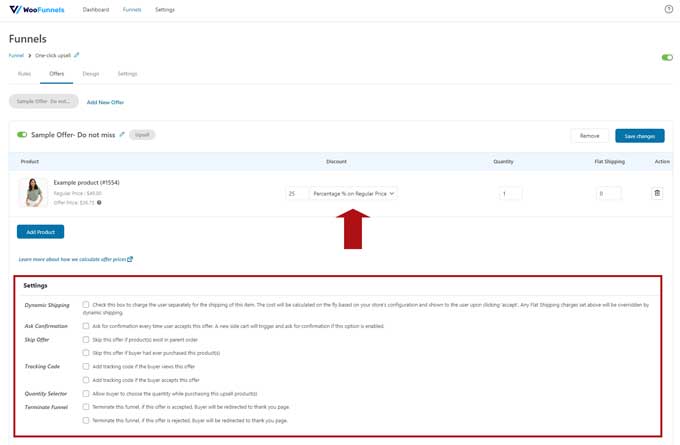Click the Action column header
This screenshot has width=680, height=445.
pyautogui.click(x=662, y=161)
